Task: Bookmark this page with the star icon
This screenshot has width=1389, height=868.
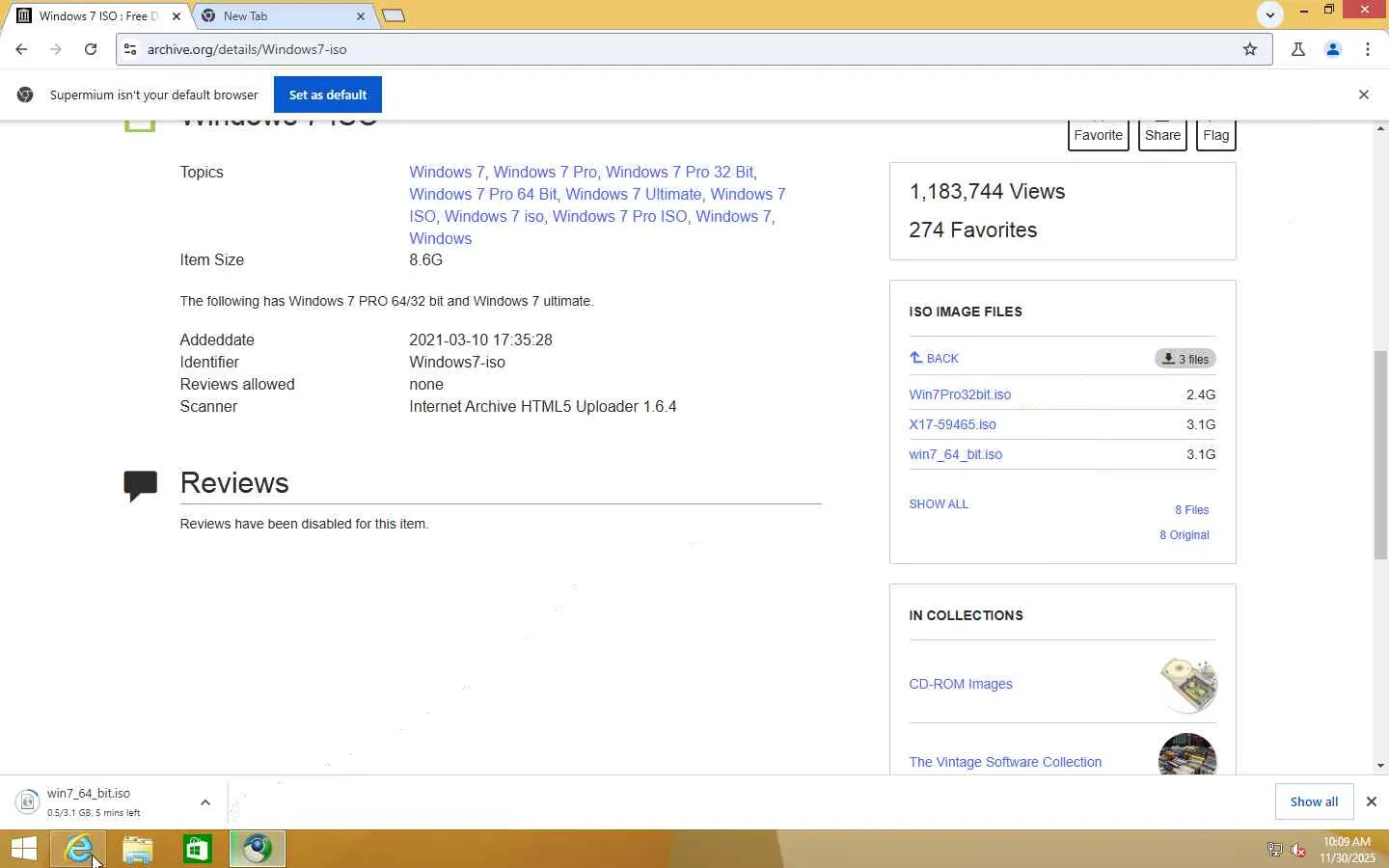Action: tap(1250, 49)
